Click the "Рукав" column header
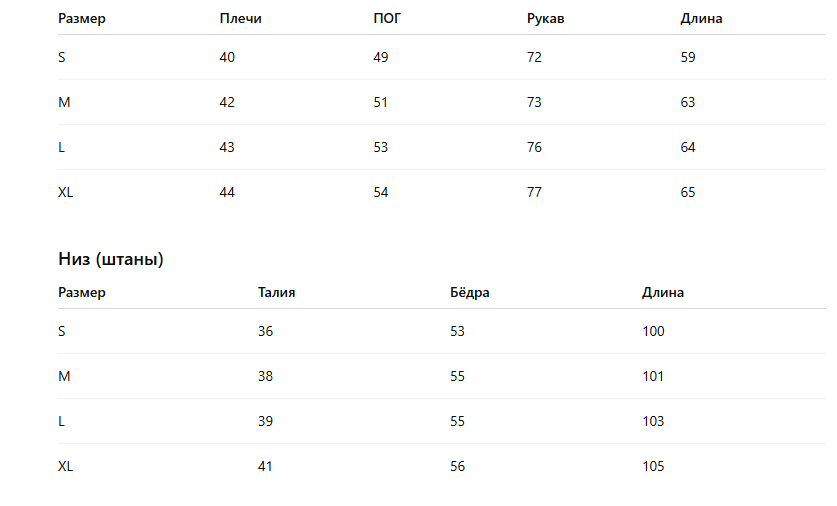The height and width of the screenshot is (506, 837). [545, 18]
